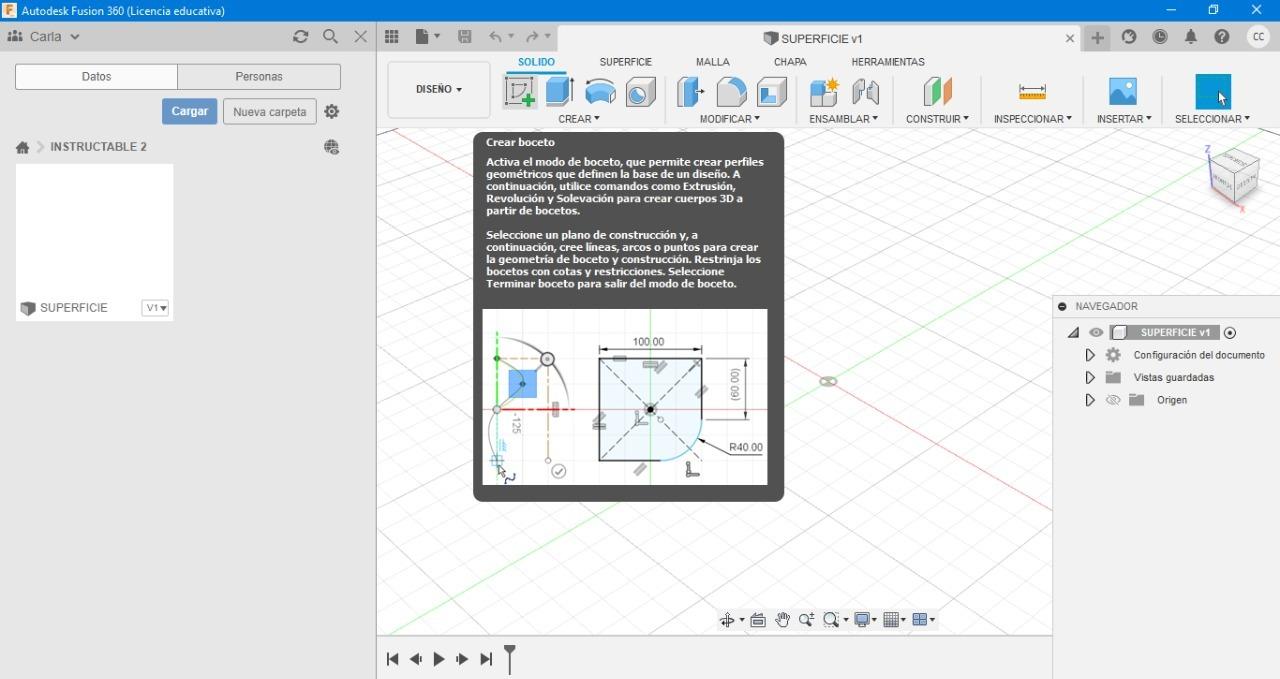Click the Joint tool icon

point(866,92)
